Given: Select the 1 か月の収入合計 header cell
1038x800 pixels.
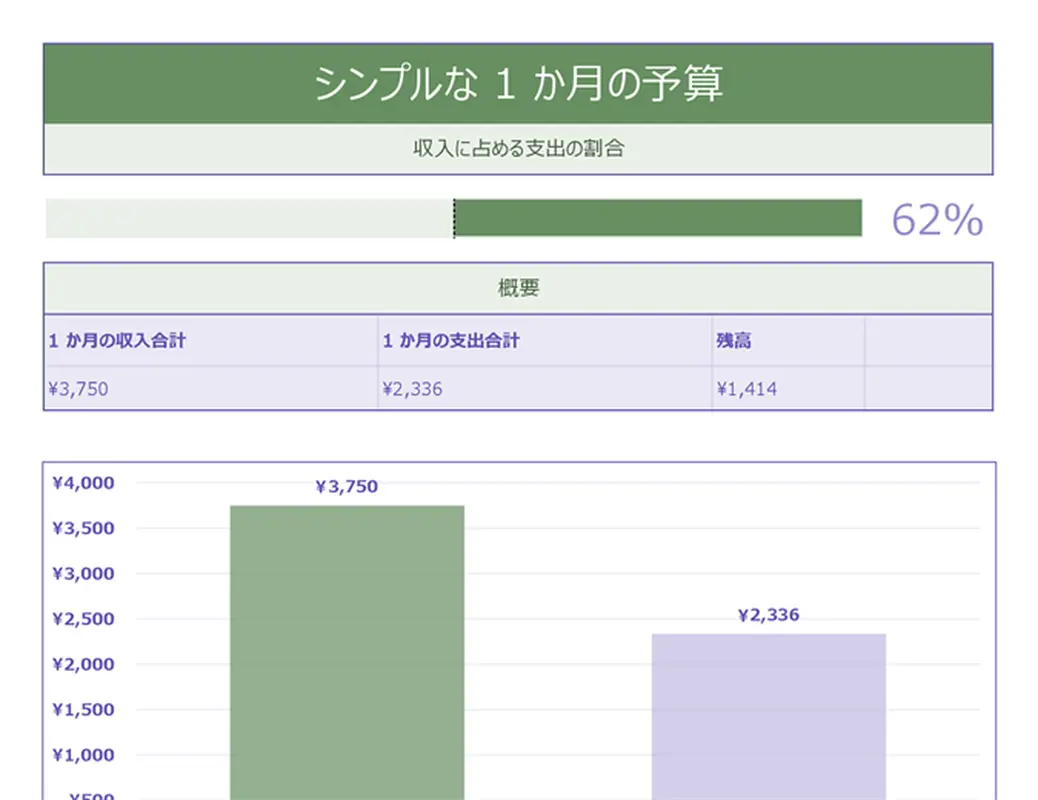Looking at the screenshot, I should coord(211,341).
